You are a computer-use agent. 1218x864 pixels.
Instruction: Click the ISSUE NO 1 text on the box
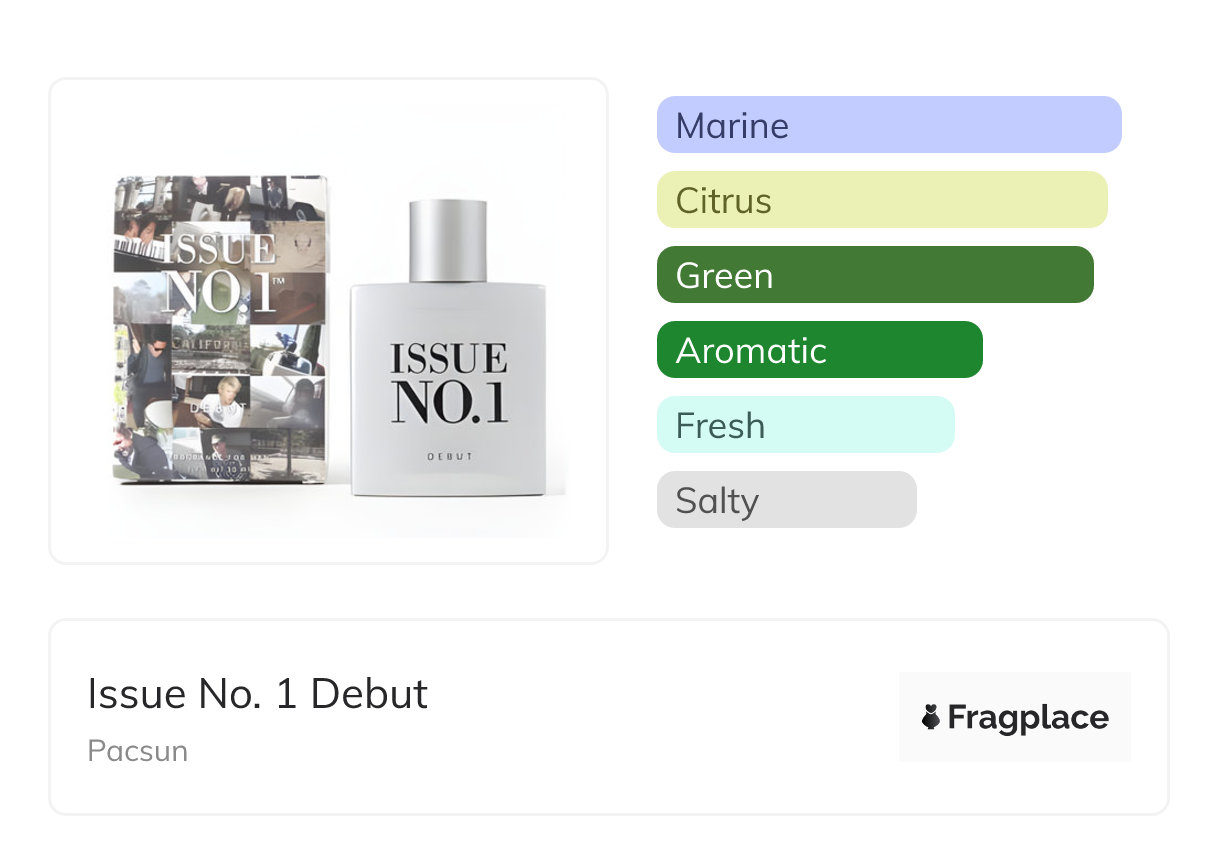pos(222,272)
